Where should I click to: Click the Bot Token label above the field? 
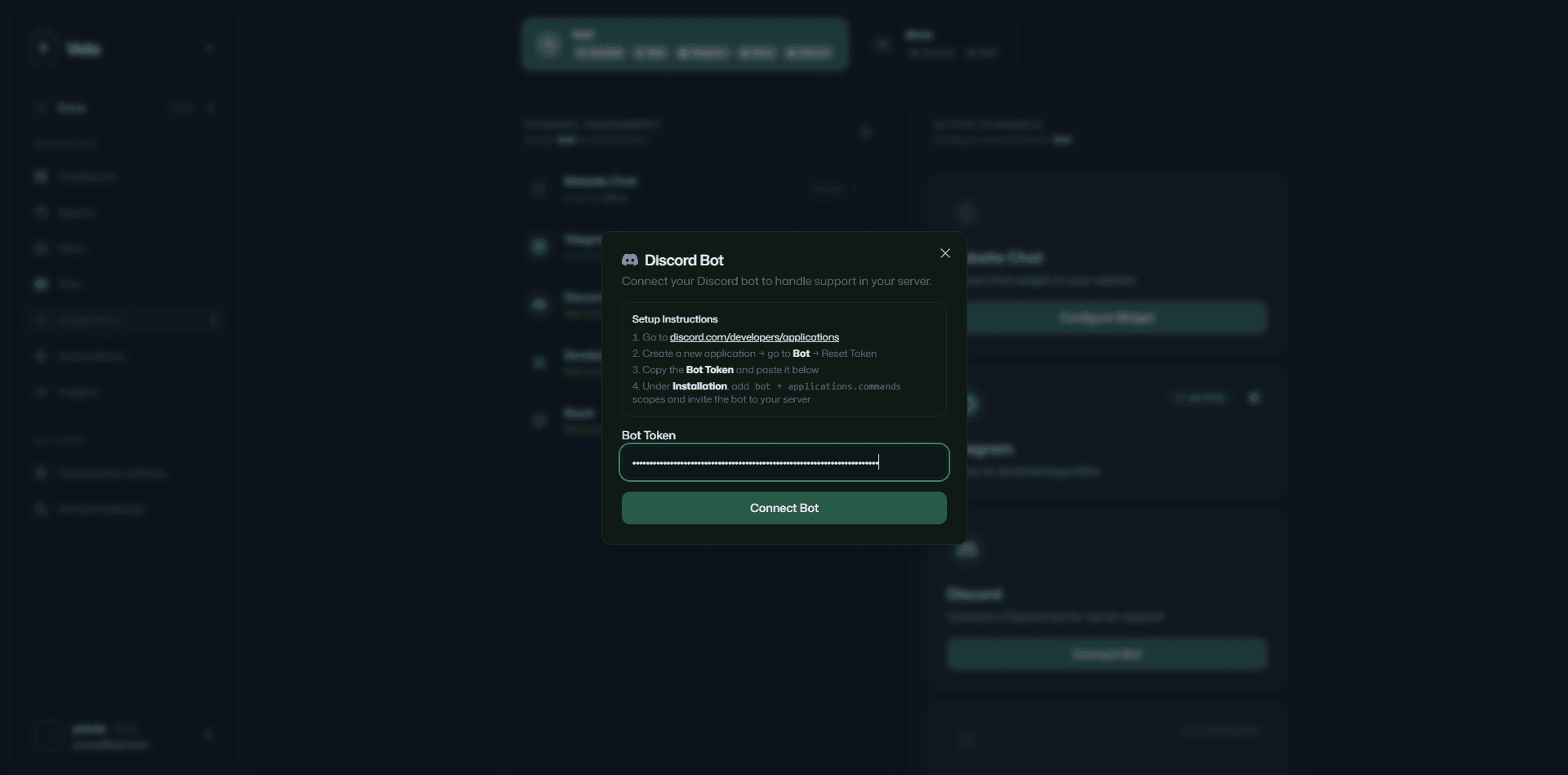pyautogui.click(x=649, y=435)
